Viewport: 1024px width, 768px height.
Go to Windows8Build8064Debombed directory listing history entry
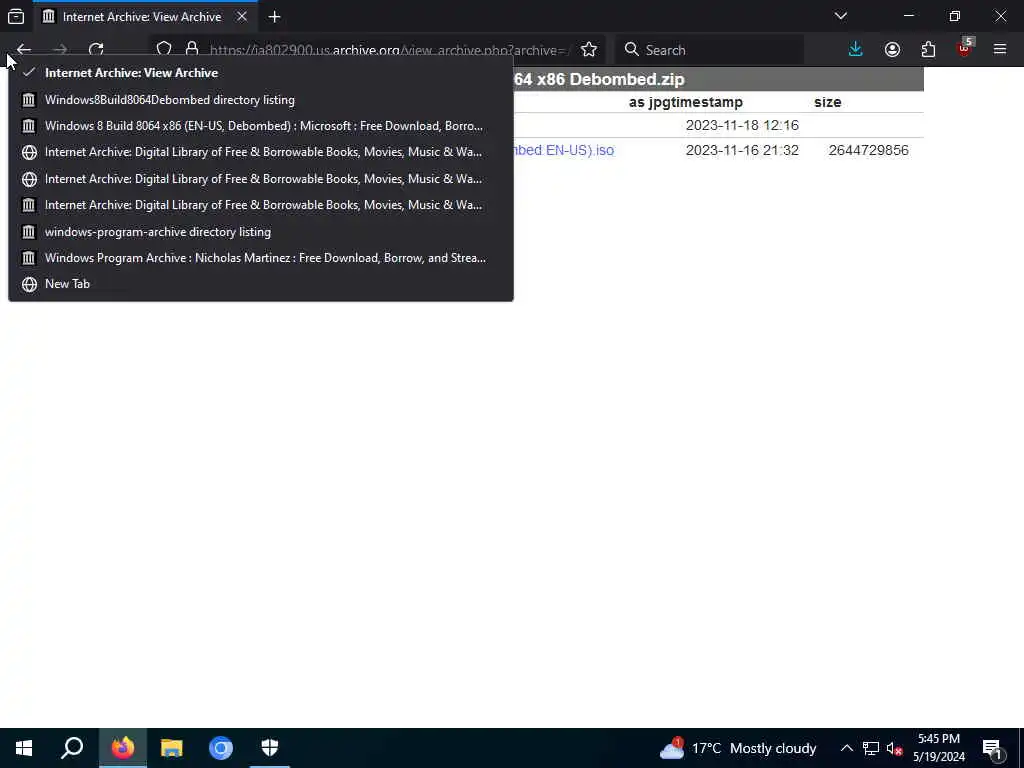261,100
